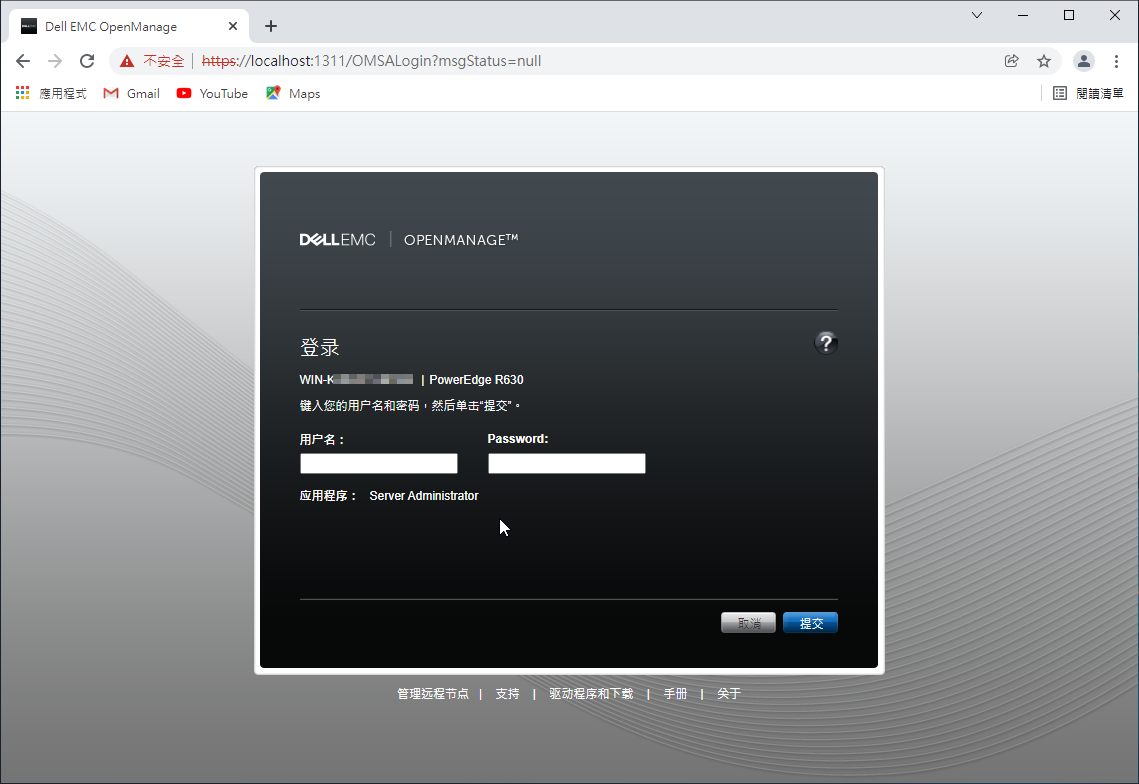Open the YouTube bookmark
The height and width of the screenshot is (784, 1139).
point(212,94)
